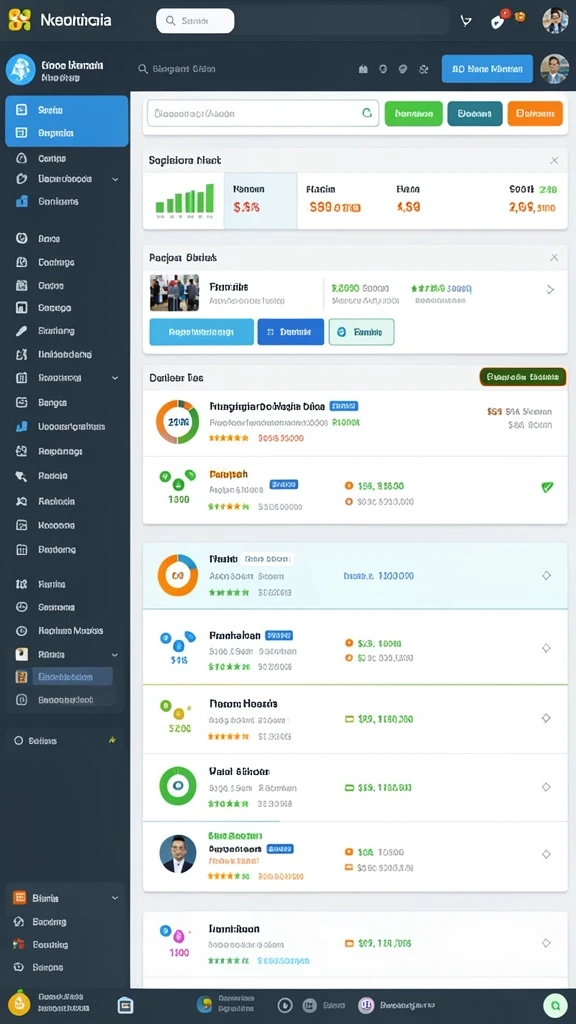Close the statistics panel with its X
576x1024 pixels.
[x=554, y=160]
